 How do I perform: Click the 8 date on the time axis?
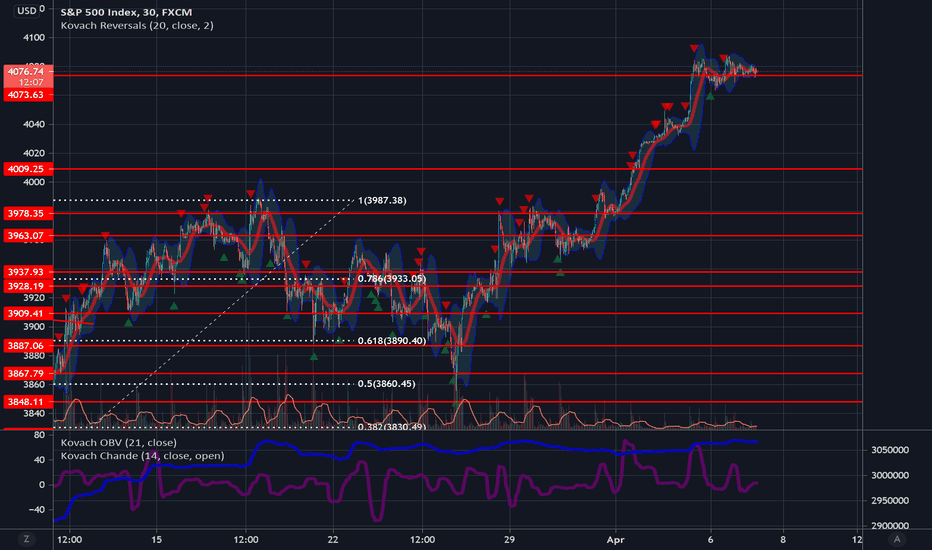783,540
